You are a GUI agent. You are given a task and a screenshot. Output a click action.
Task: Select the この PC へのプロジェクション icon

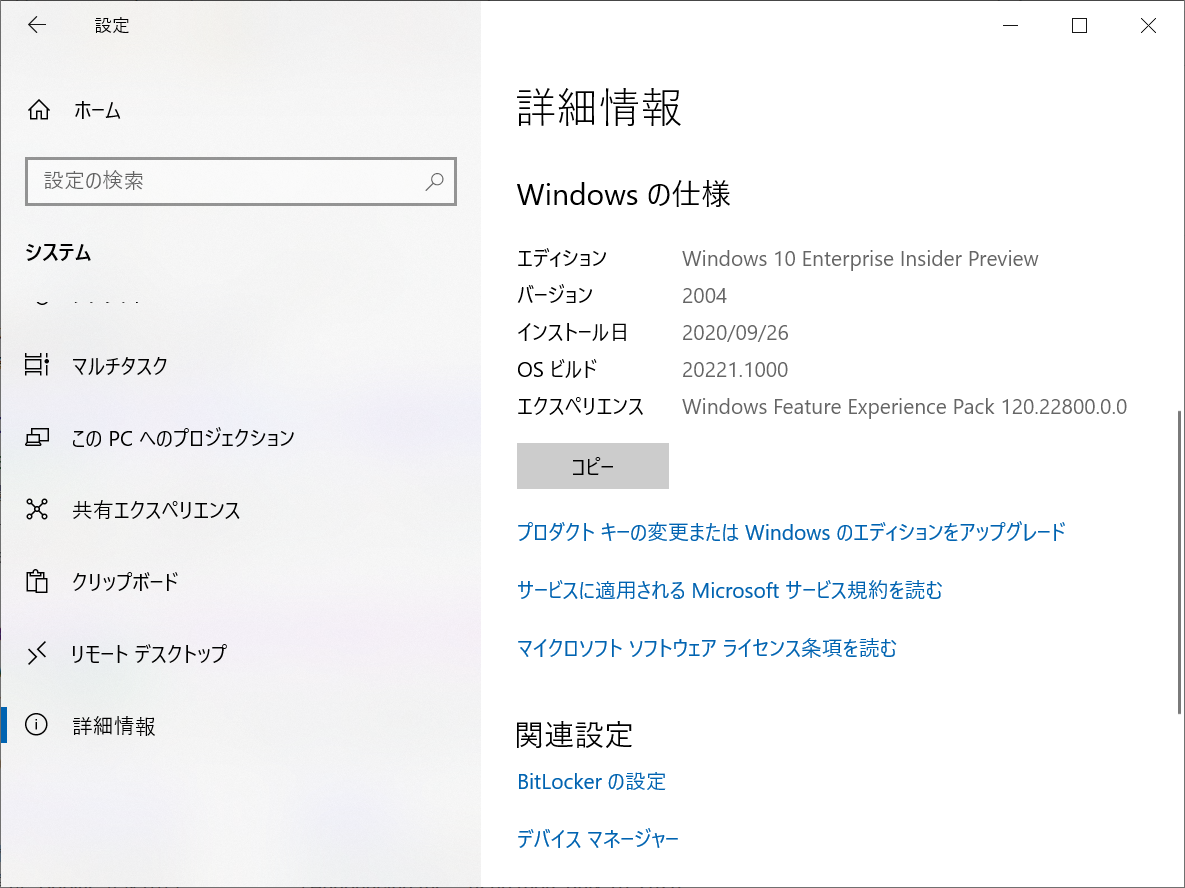pyautogui.click(x=37, y=438)
